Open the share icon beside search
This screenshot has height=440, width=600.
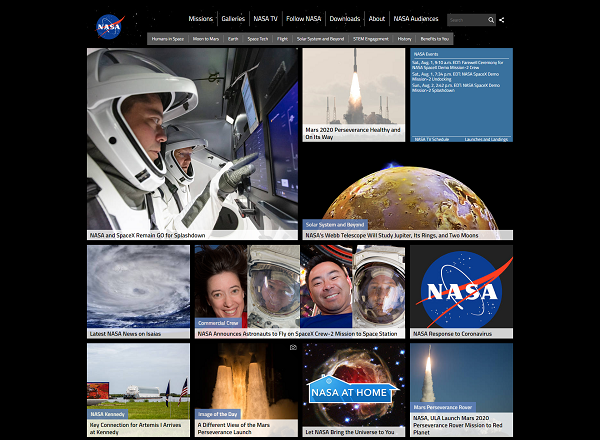pos(502,20)
